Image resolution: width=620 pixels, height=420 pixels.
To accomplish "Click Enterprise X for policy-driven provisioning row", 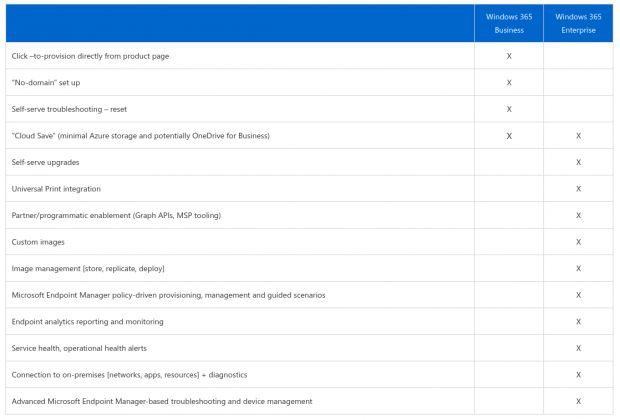I will click(x=578, y=295).
